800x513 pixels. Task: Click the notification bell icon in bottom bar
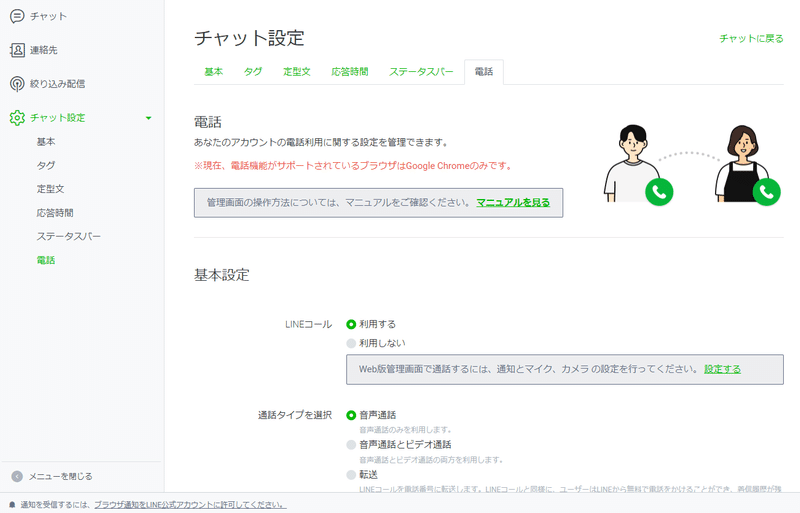click(x=12, y=505)
